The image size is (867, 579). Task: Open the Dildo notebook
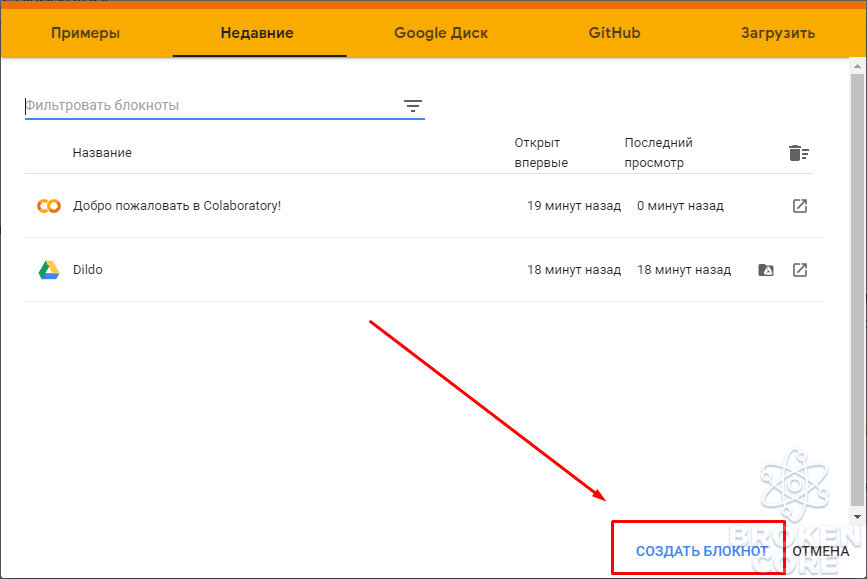[88, 270]
